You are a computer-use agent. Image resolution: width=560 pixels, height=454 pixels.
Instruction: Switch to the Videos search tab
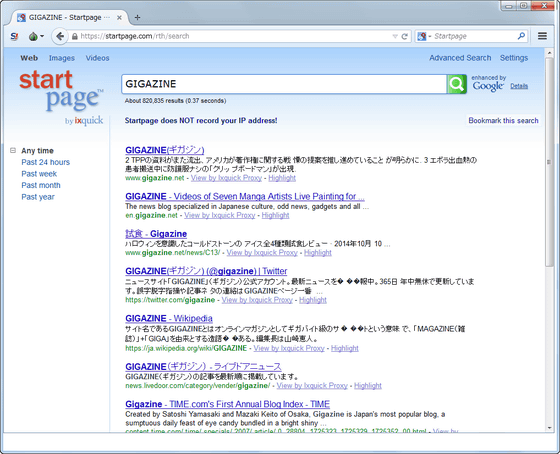tap(98, 58)
